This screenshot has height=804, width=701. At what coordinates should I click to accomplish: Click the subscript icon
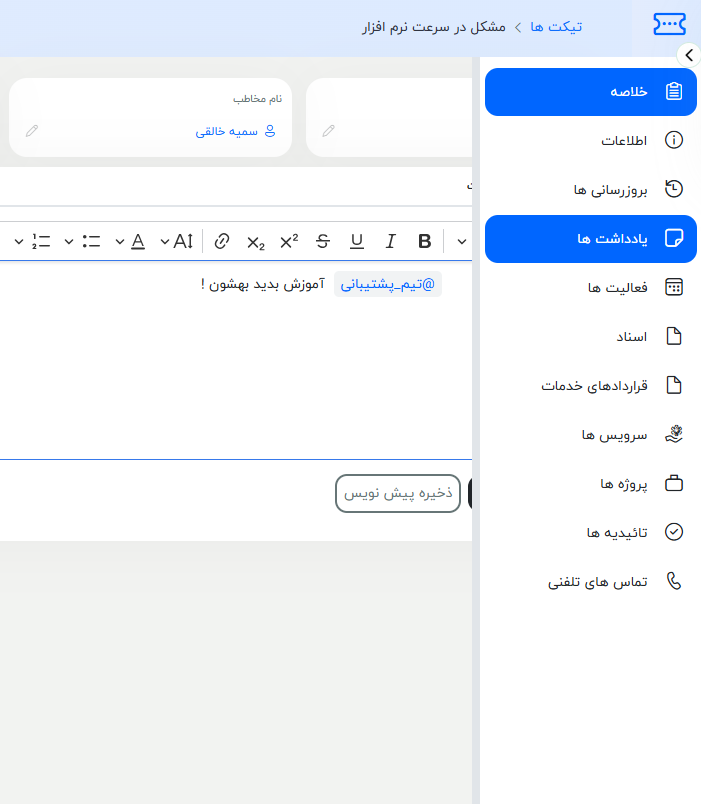[255, 241]
